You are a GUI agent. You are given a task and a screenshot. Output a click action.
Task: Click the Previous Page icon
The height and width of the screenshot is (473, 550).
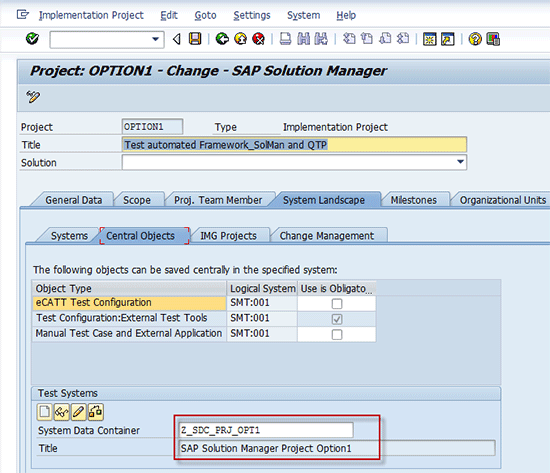(367, 39)
